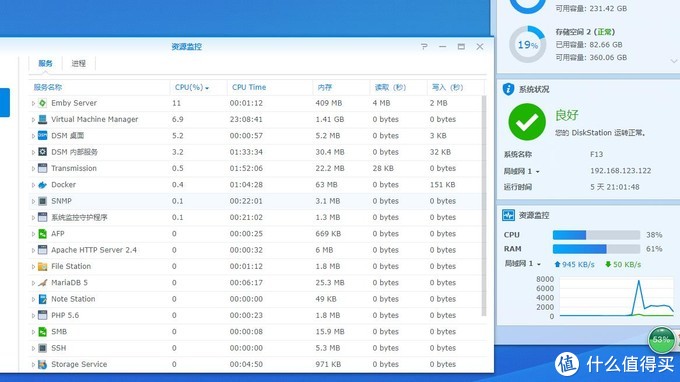
Task: Click CPU Time 23:08:41 cell
Action: [x=246, y=119]
